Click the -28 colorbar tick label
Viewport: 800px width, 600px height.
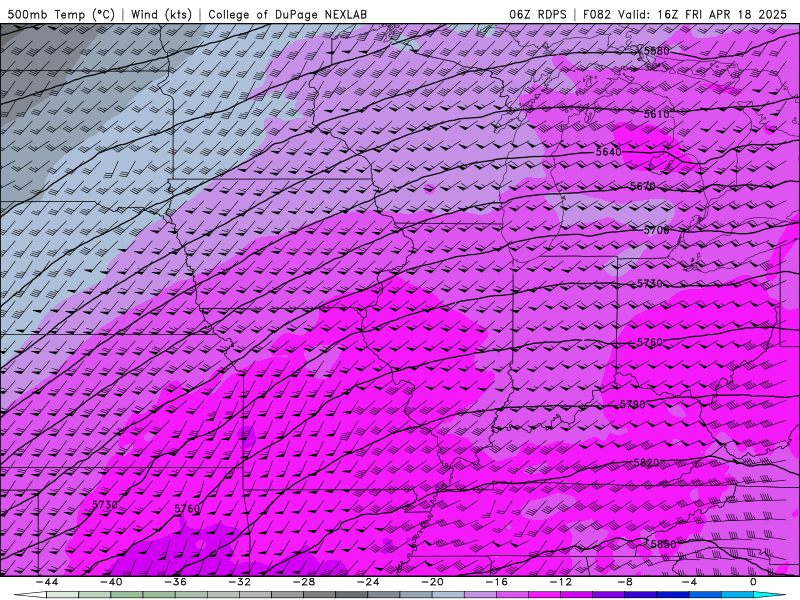click(304, 582)
